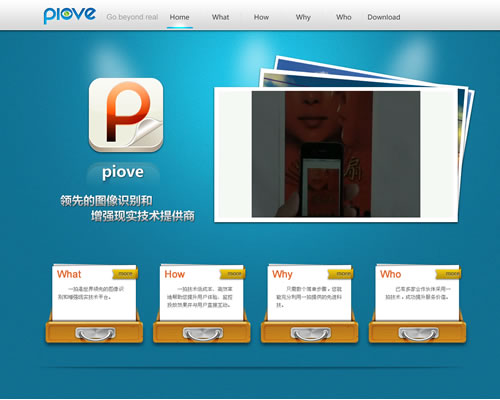
Task: Click the How card heading
Action: pyautogui.click(x=175, y=274)
